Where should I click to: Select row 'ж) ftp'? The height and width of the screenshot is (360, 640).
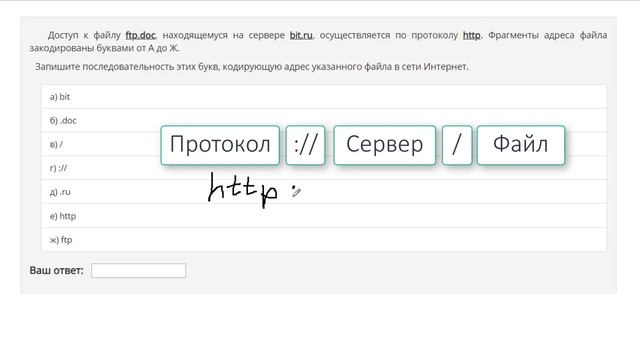[324, 240]
